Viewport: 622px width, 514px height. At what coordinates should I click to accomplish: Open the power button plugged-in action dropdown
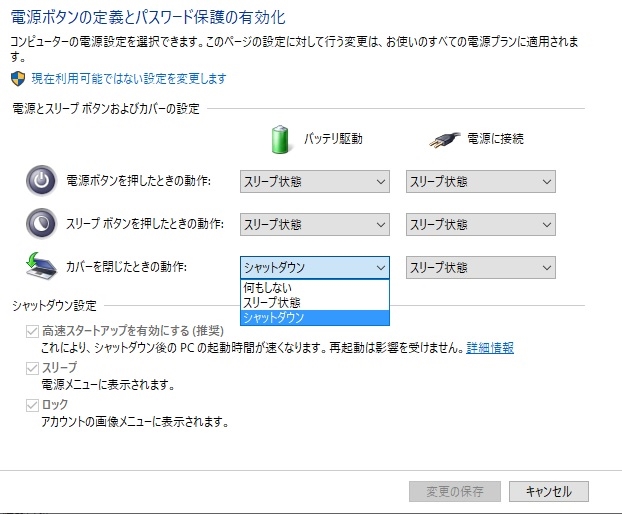click(x=480, y=182)
